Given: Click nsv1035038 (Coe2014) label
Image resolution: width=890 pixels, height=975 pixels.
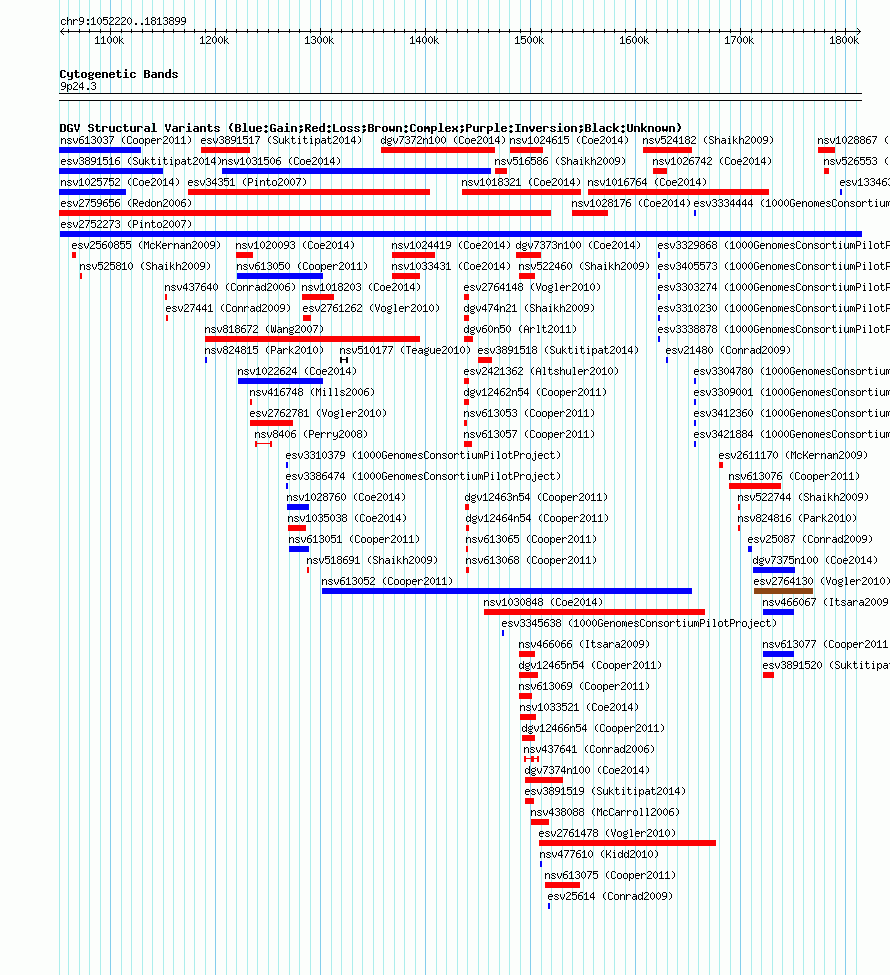Looking at the screenshot, I should 346,519.
